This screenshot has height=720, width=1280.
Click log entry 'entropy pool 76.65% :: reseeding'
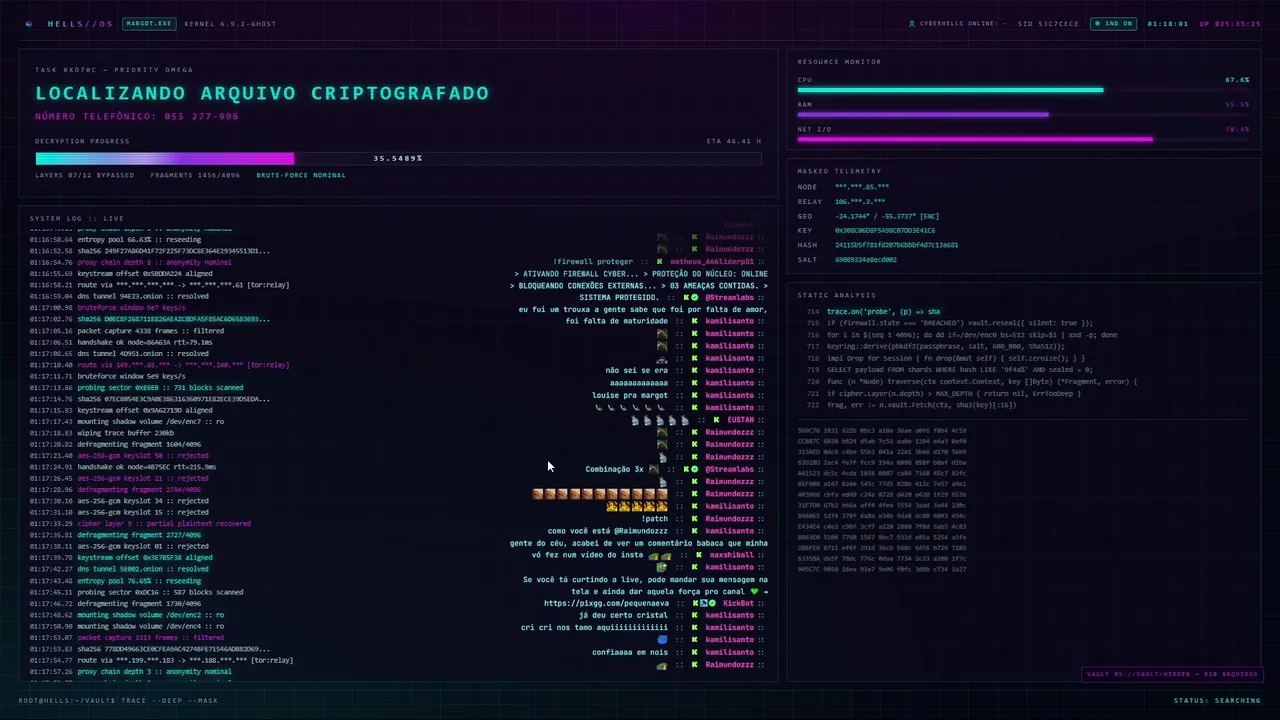[139, 581]
